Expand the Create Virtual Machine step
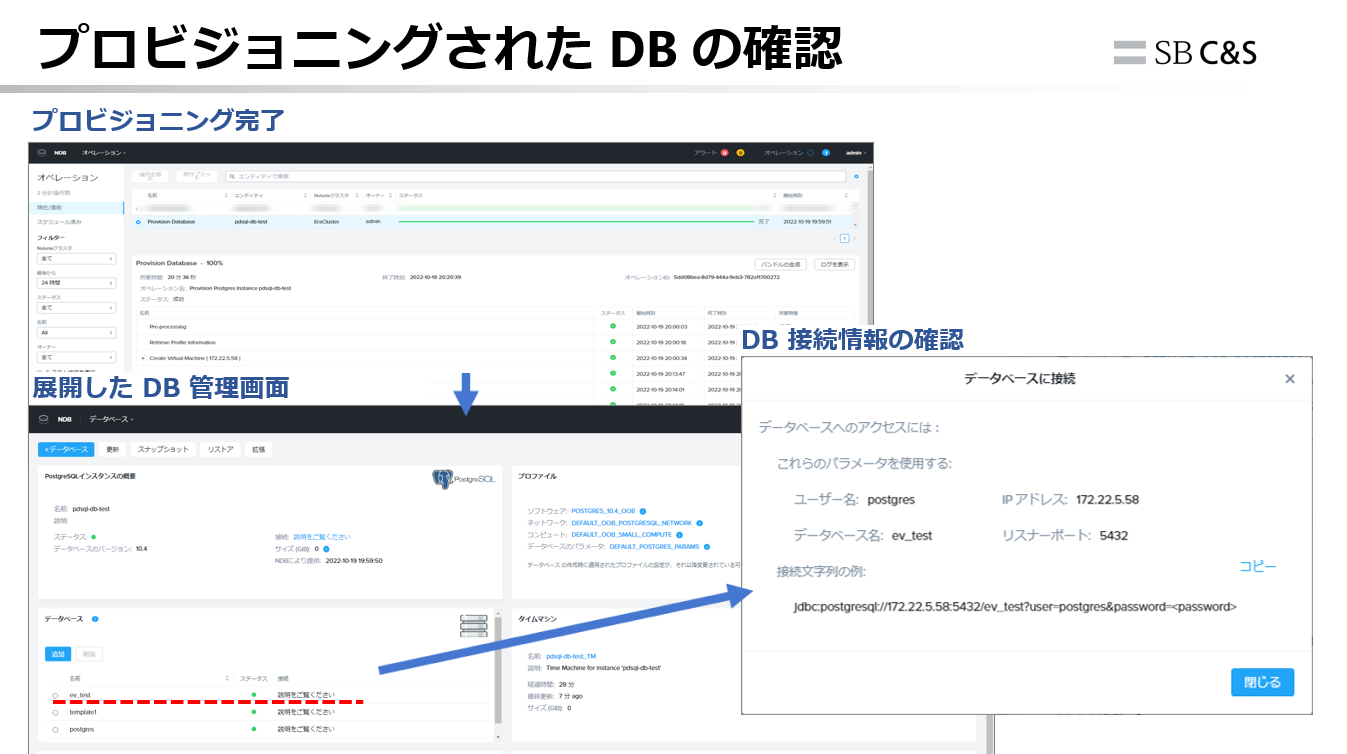Image resolution: width=1347 pixels, height=754 pixels. pyautogui.click(x=143, y=357)
